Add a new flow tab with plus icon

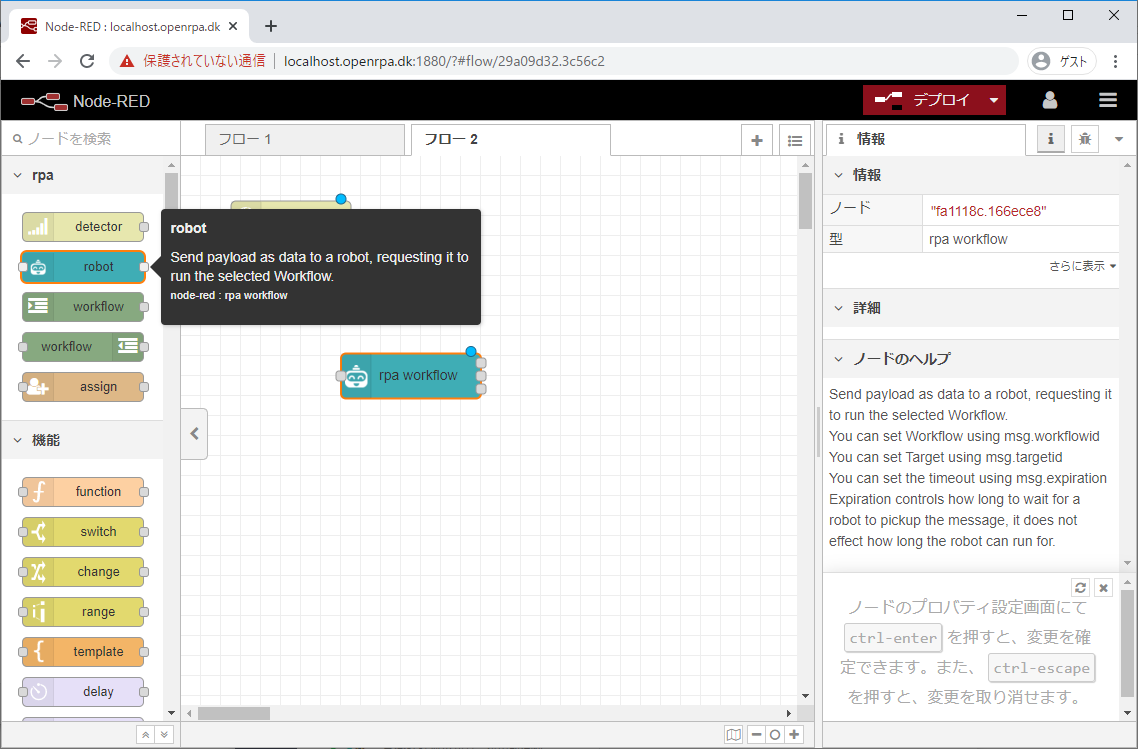click(757, 141)
